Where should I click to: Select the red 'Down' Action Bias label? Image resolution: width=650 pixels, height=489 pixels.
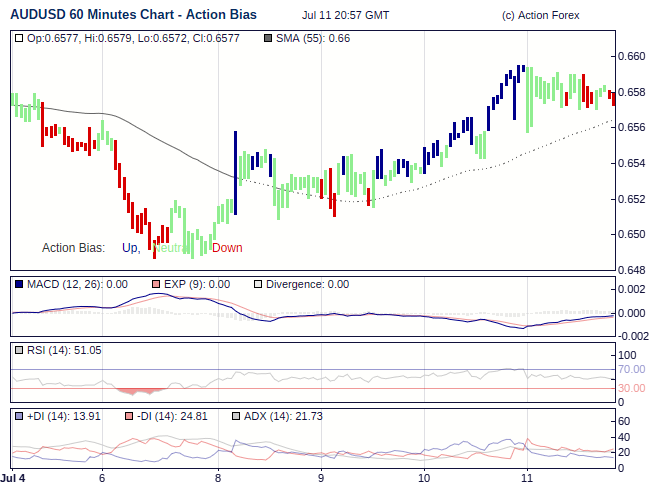(x=227, y=248)
